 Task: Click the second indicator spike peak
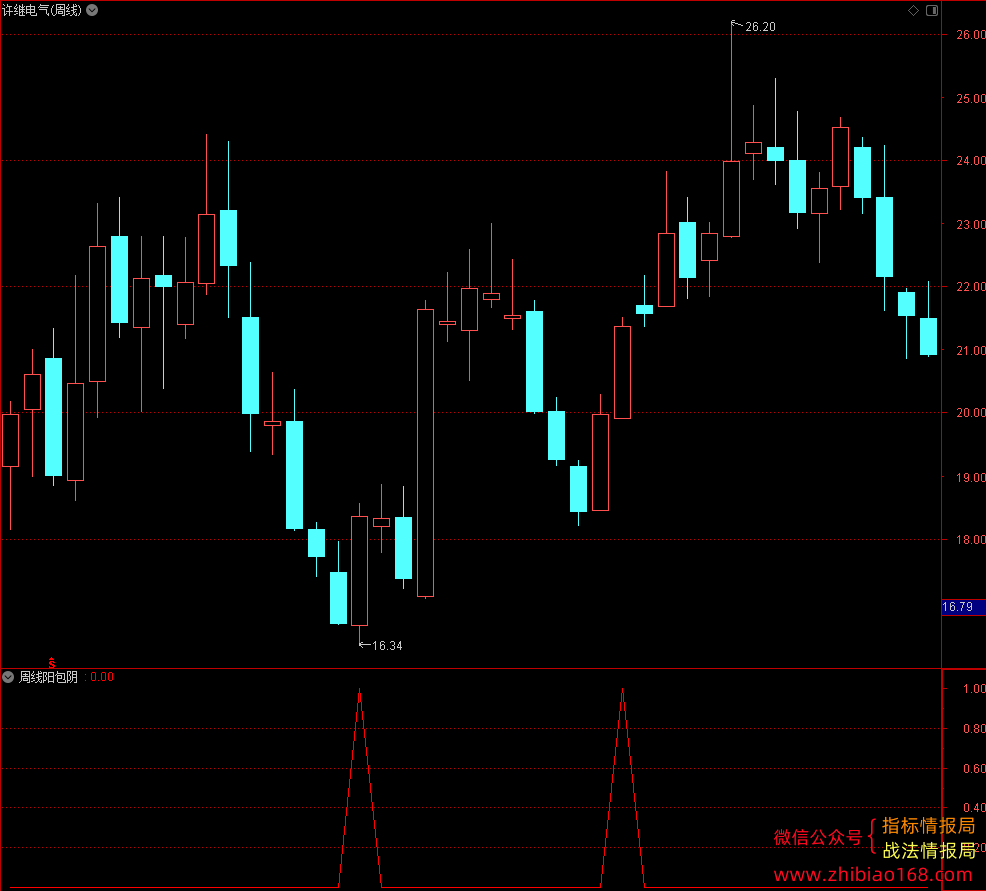pyautogui.click(x=623, y=689)
